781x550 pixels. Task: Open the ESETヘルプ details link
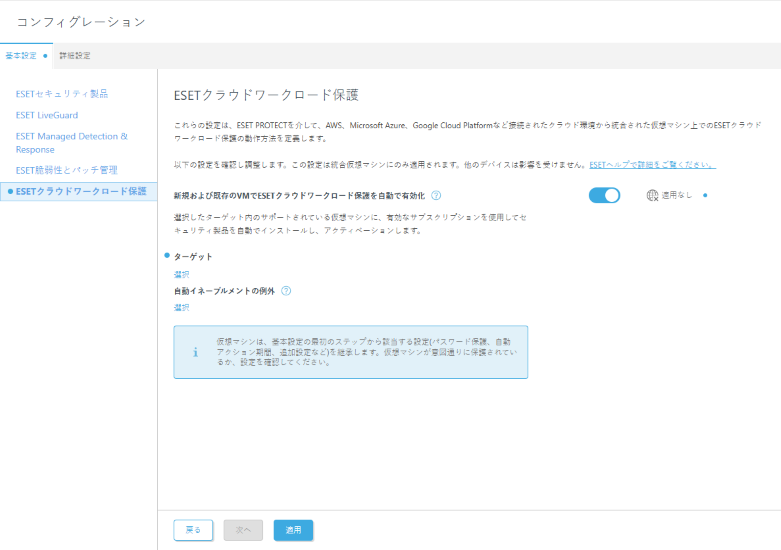coord(652,164)
